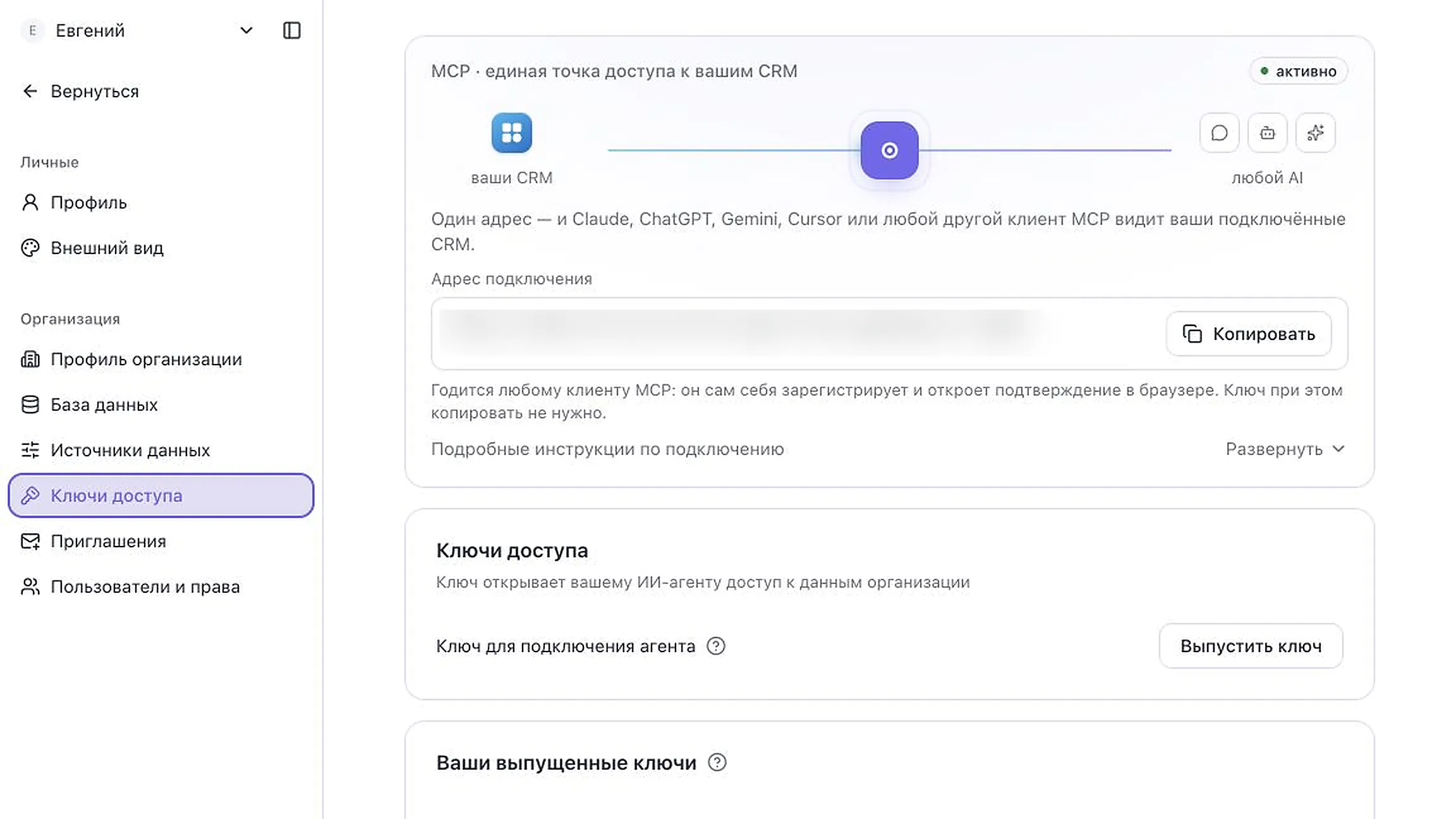Click the Ключи доступа section heading

[x=512, y=550]
